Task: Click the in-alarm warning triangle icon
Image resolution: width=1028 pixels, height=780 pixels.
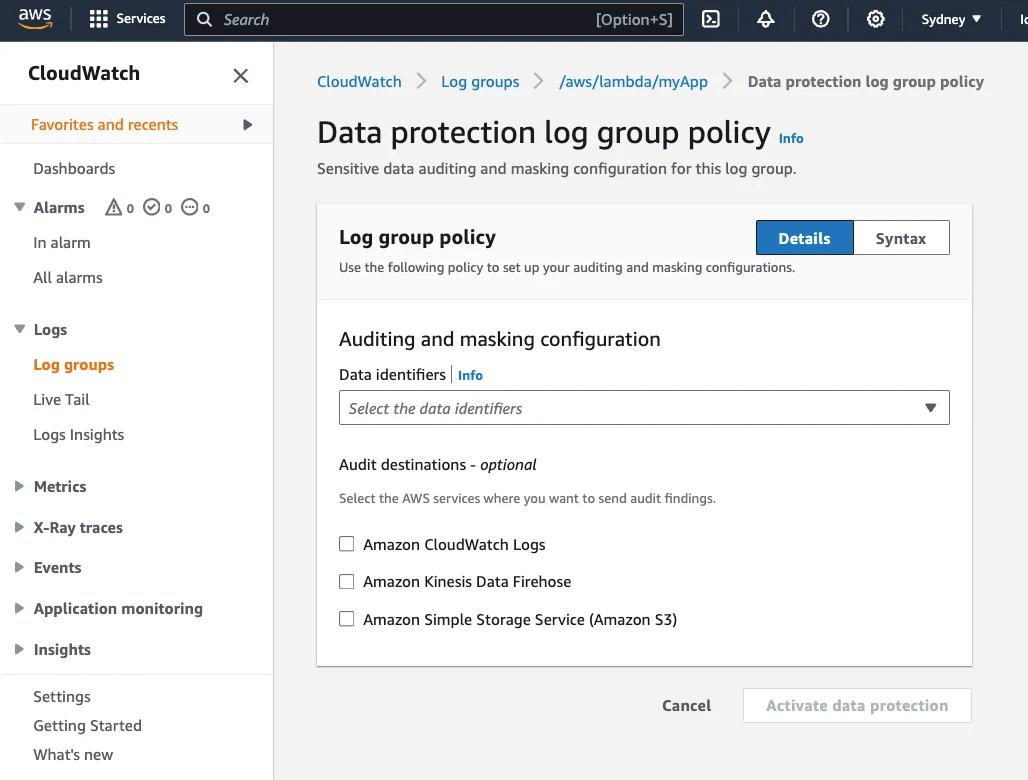Action: click(x=113, y=207)
